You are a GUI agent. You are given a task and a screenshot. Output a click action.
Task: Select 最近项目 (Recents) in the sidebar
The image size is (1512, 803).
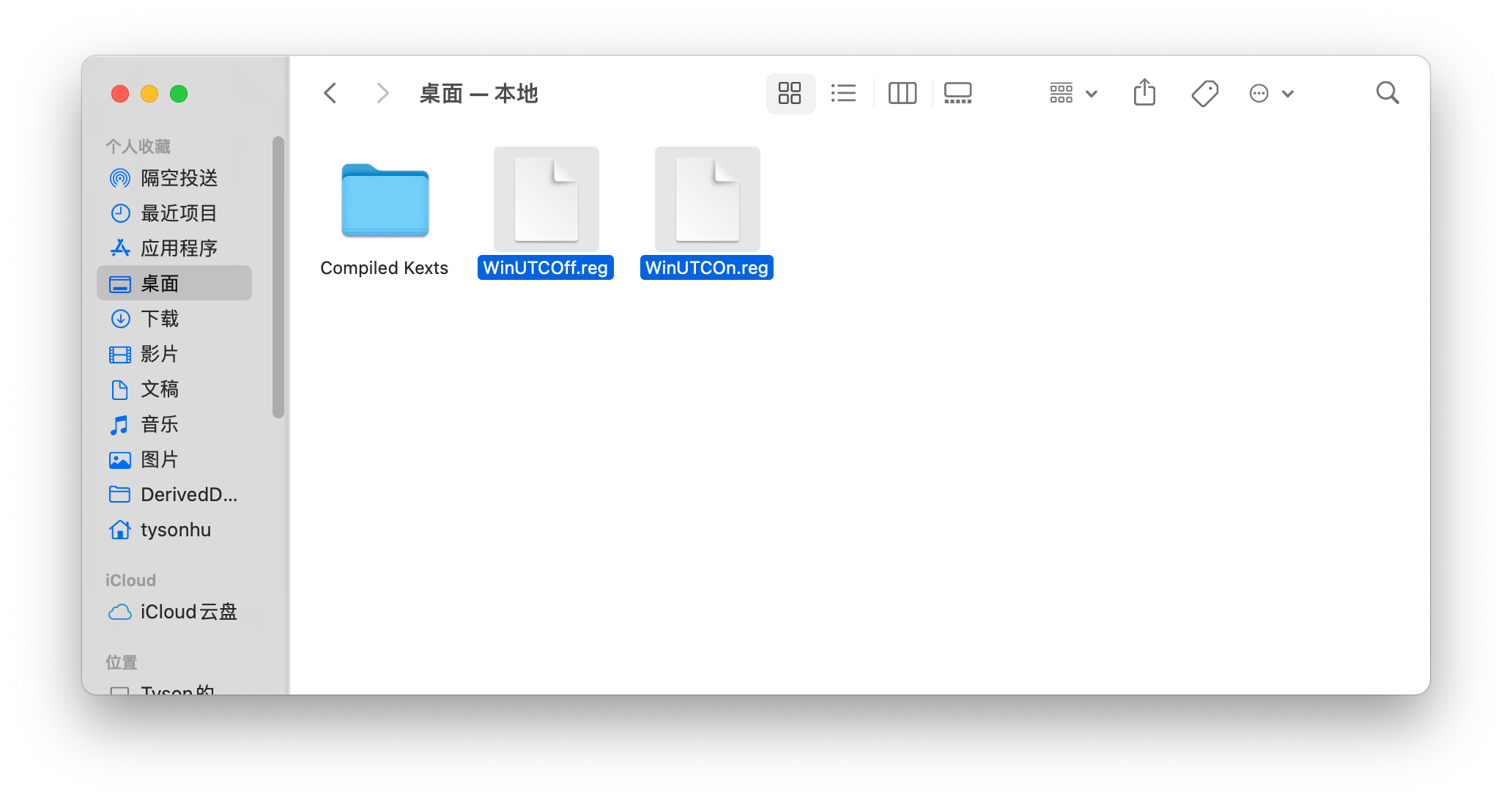pyautogui.click(x=178, y=213)
